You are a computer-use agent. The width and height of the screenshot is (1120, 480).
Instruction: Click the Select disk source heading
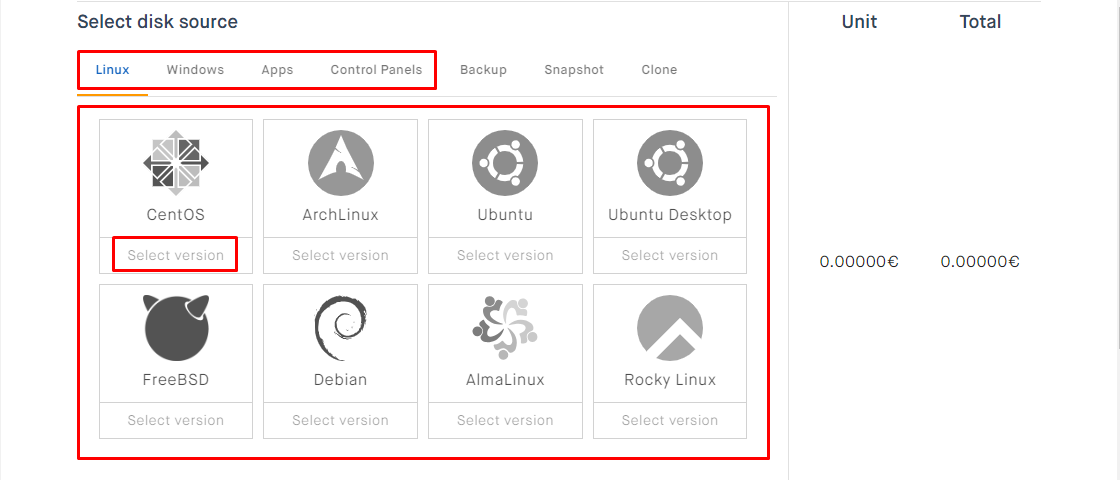tap(157, 22)
